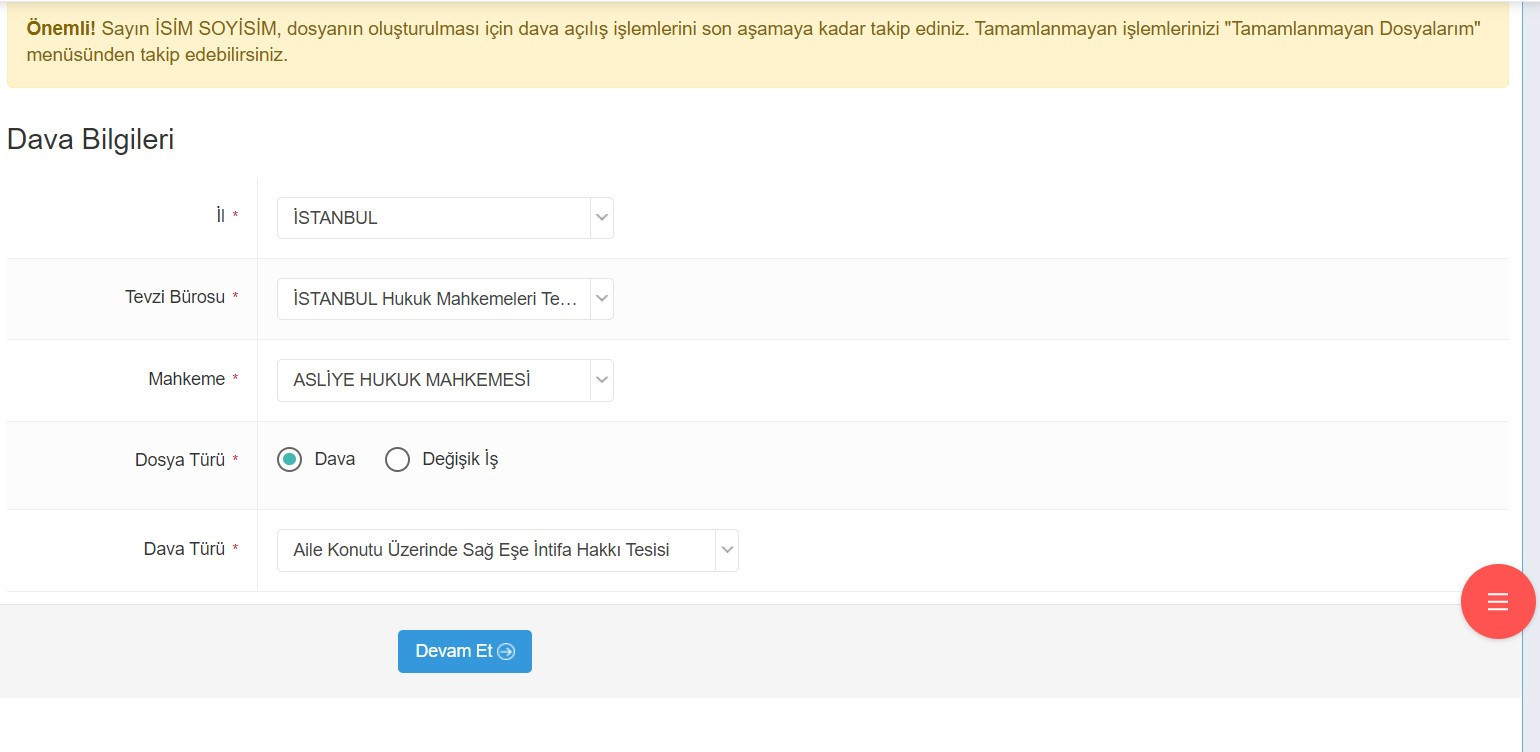
Task: Click the Mahkeme field label
Action: point(187,379)
